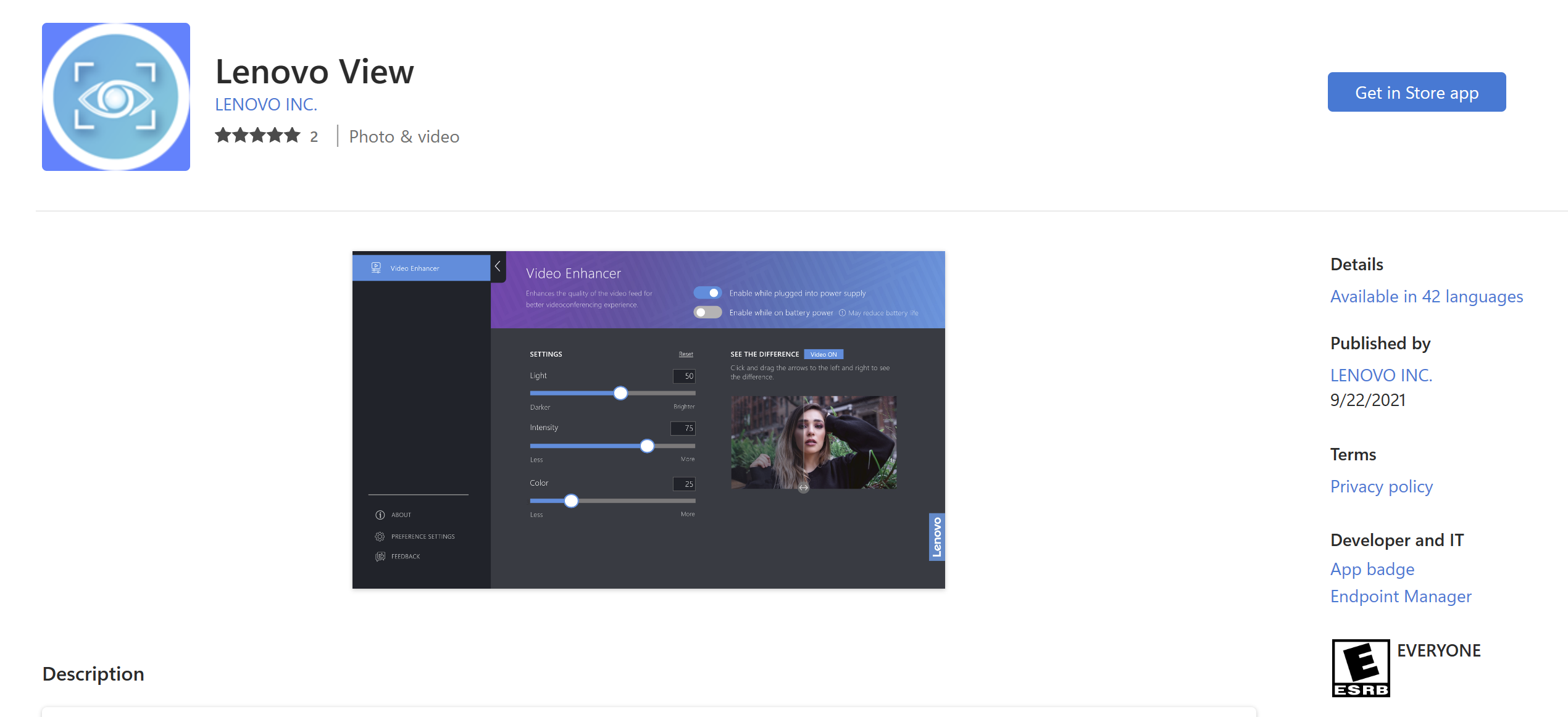The width and height of the screenshot is (1568, 717).
Task: Click the preview photo of the woman
Action: tap(814, 442)
